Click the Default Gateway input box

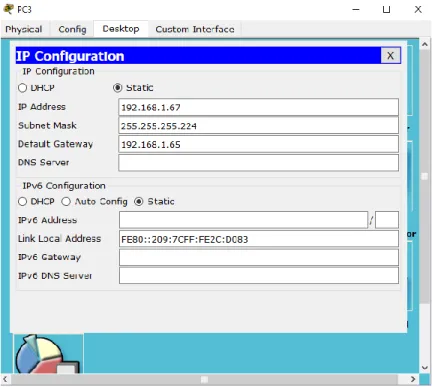point(258,144)
